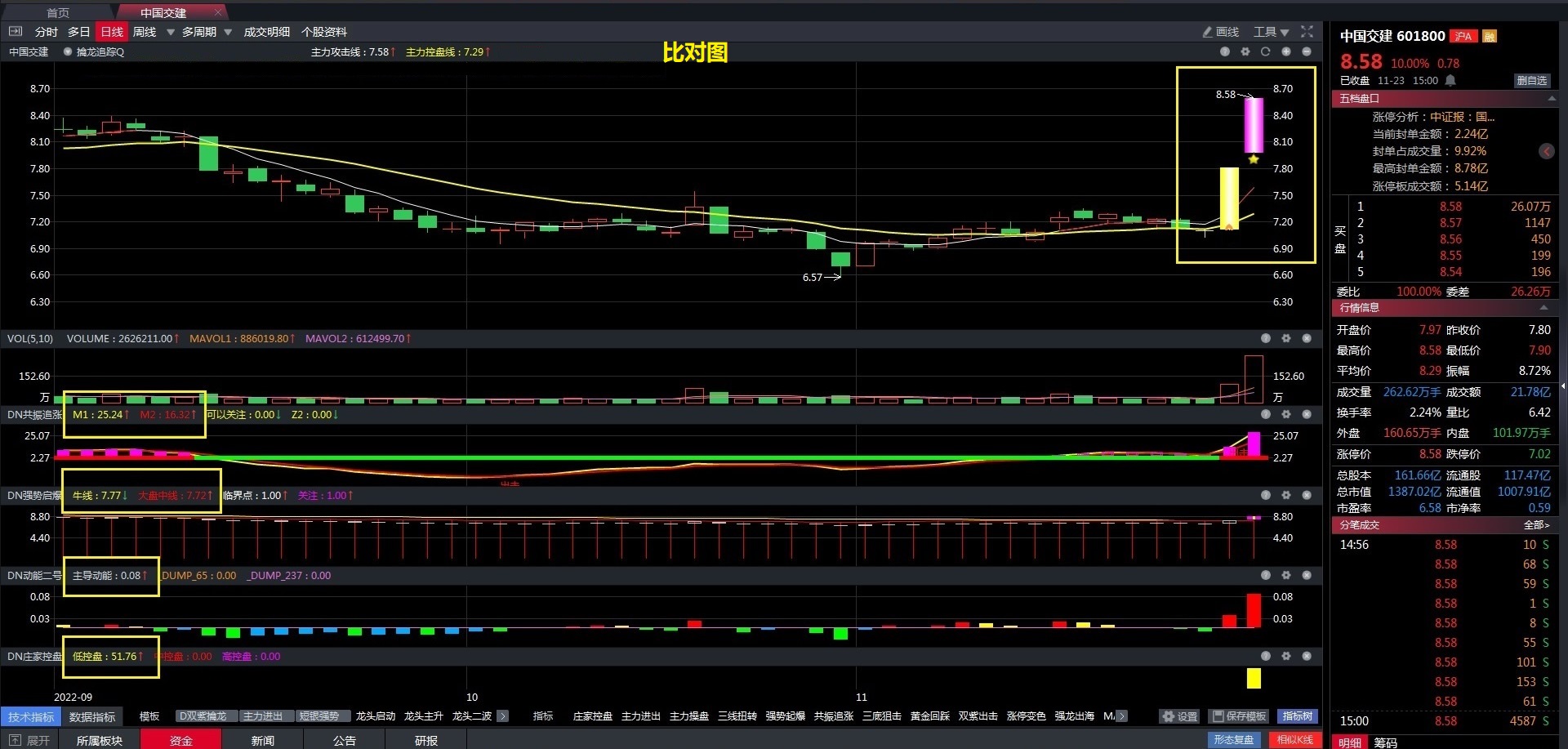Toggle the 擒龙追踪Q indicator radio button

click(x=68, y=51)
